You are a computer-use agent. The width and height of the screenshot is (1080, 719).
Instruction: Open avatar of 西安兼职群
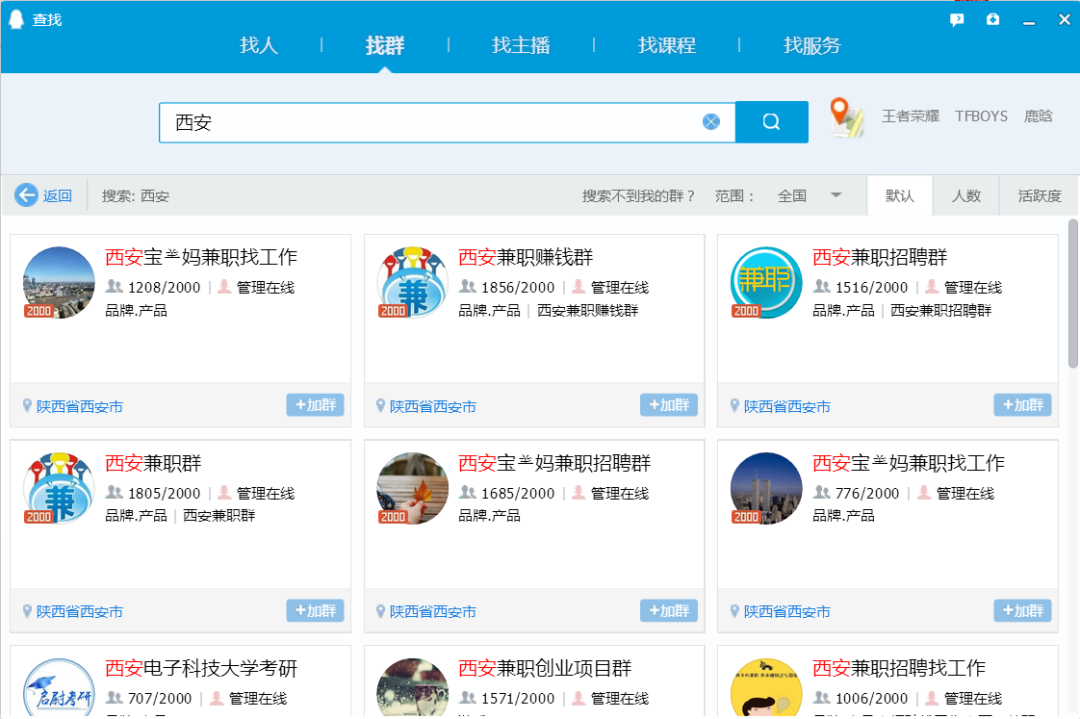[59, 488]
